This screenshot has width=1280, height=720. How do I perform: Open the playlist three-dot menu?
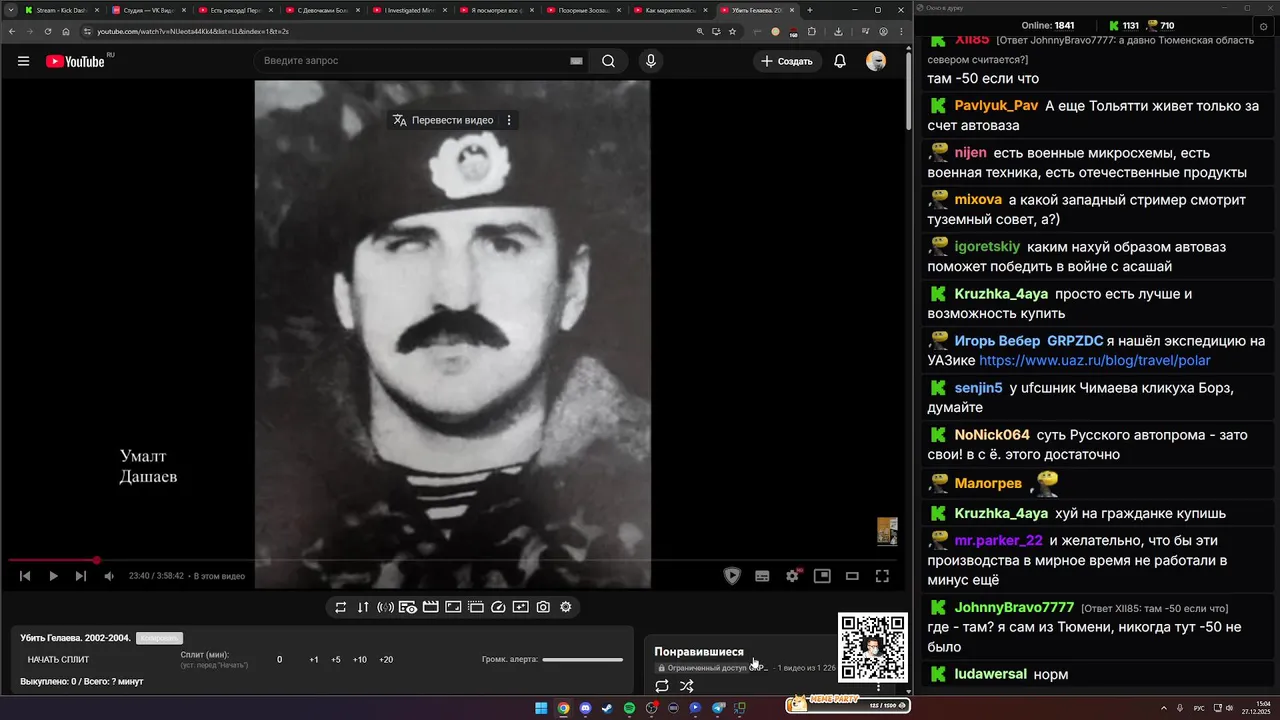point(878,687)
